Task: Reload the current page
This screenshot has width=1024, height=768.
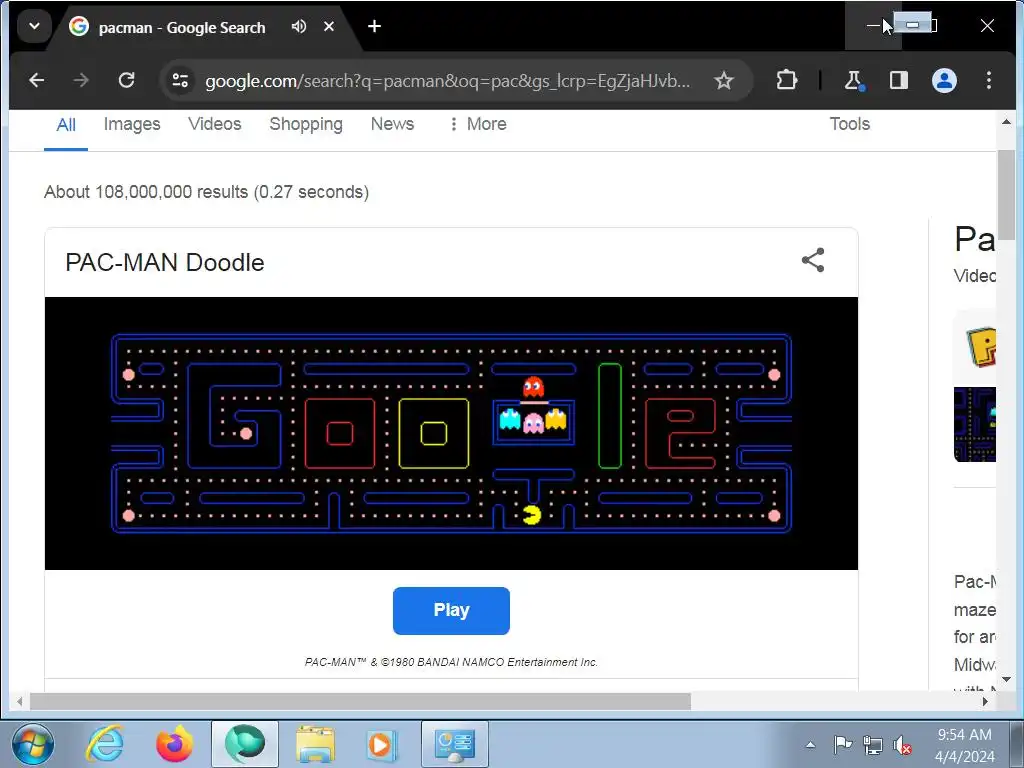Action: pyautogui.click(x=126, y=80)
